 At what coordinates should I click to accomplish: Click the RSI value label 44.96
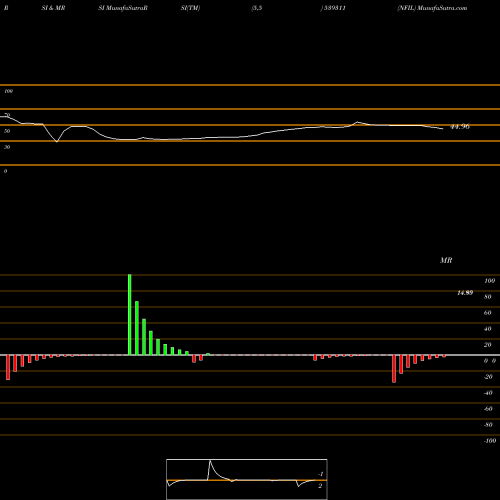click(460, 127)
